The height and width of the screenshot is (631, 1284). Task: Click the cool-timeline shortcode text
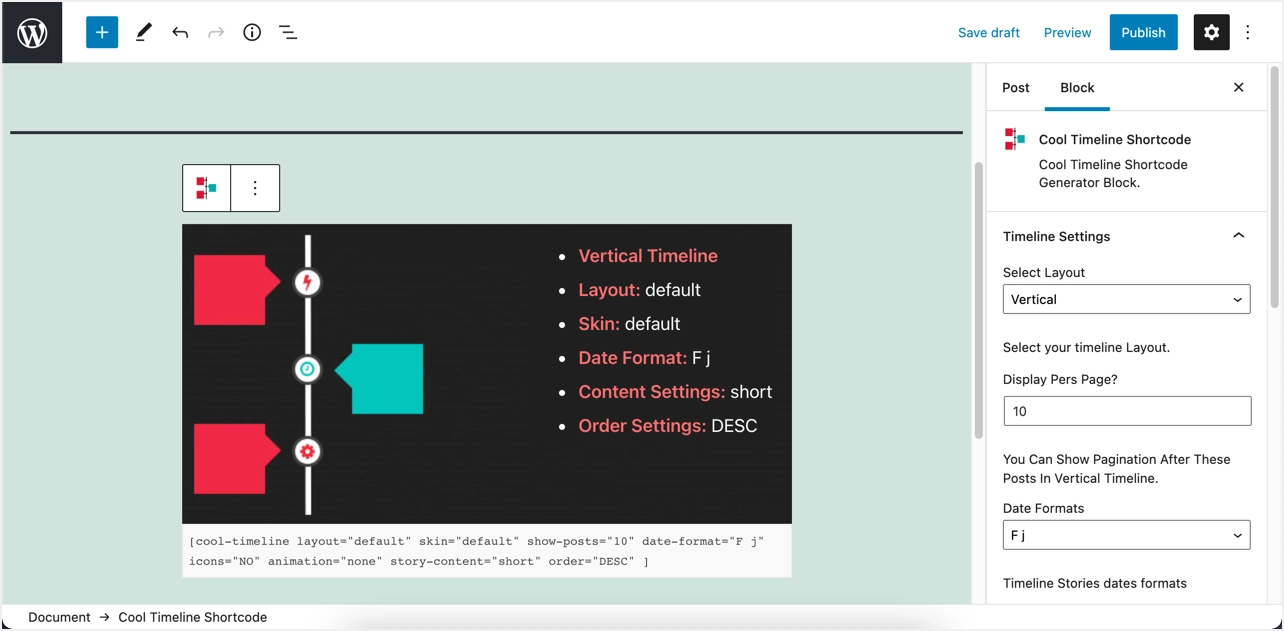(x=476, y=551)
